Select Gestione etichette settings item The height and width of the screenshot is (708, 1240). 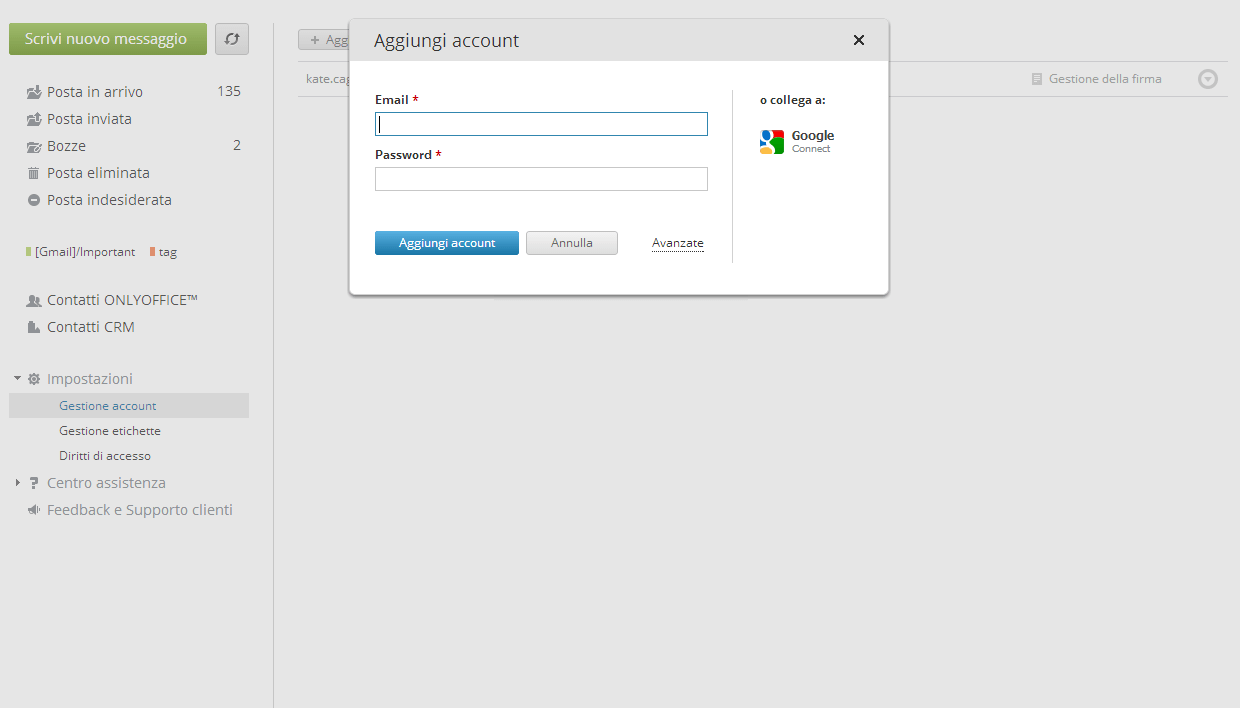point(110,431)
